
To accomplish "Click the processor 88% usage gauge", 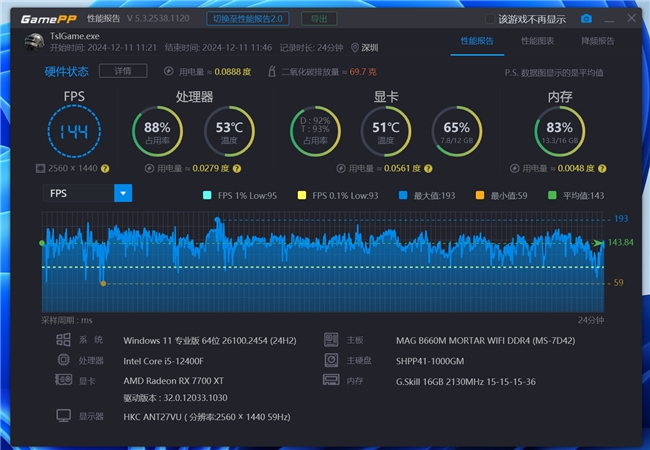I will coord(158,131).
